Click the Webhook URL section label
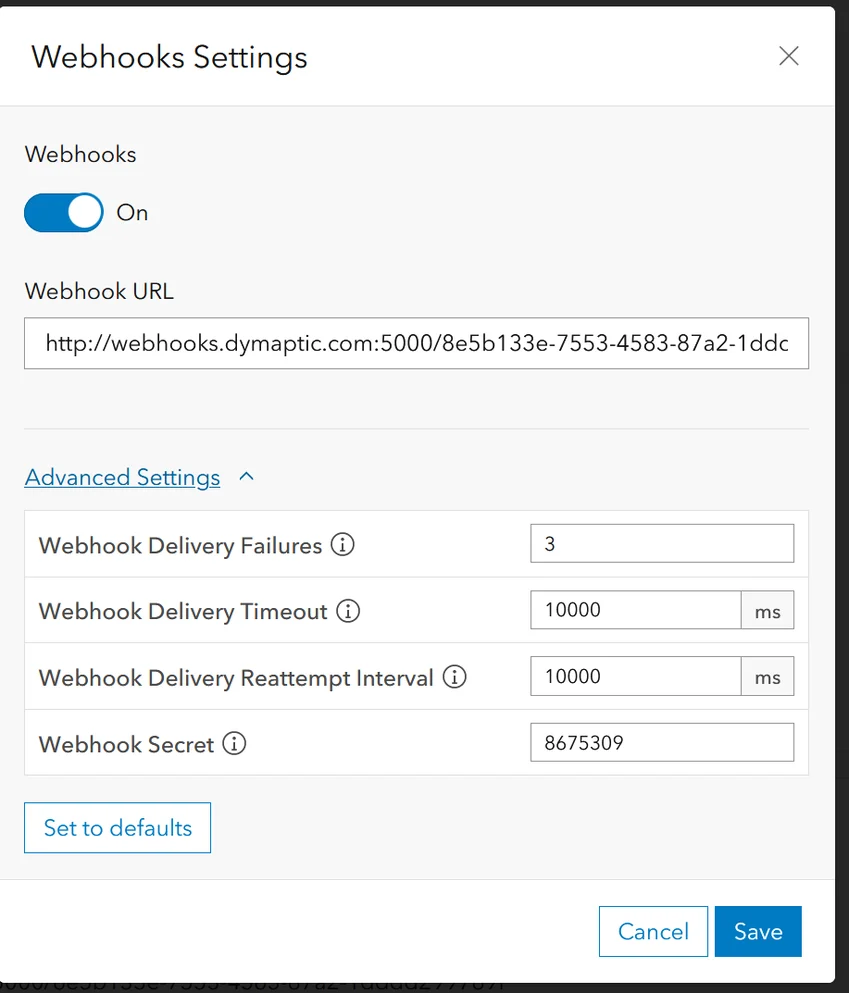Viewport: 849px width, 993px height. click(x=98, y=291)
